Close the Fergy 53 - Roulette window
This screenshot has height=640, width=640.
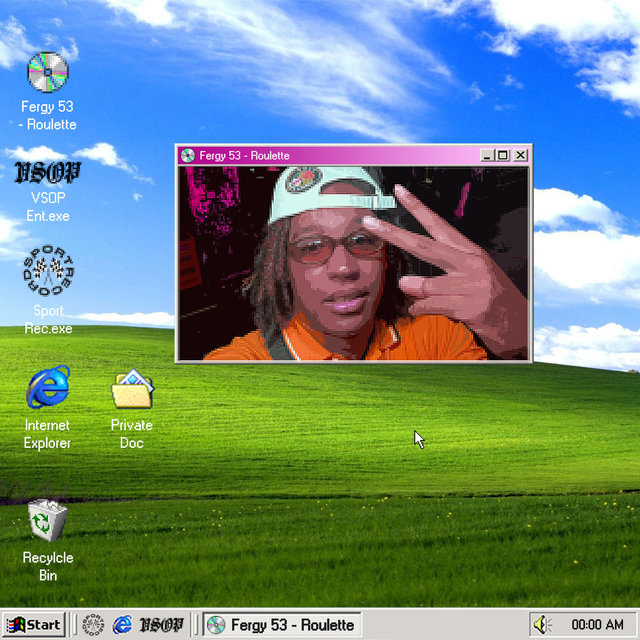click(x=520, y=156)
